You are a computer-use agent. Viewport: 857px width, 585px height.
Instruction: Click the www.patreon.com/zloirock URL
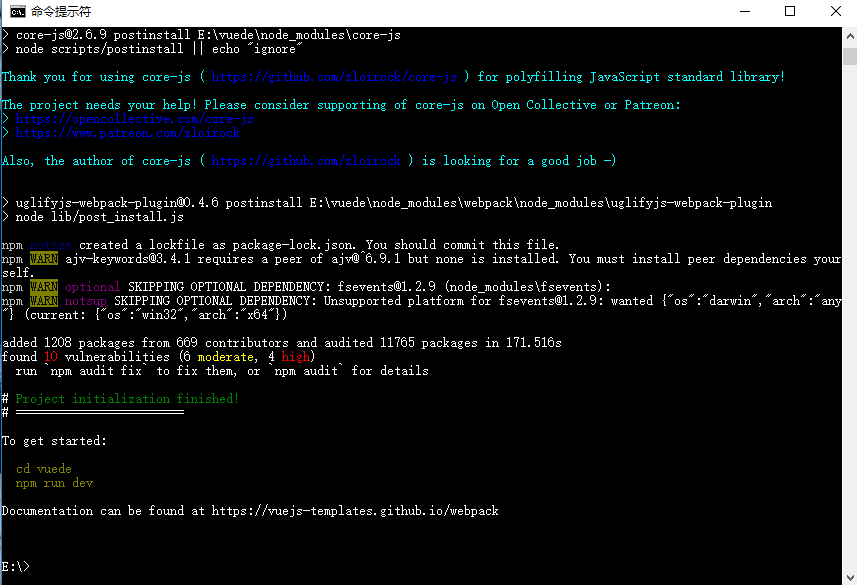click(127, 133)
